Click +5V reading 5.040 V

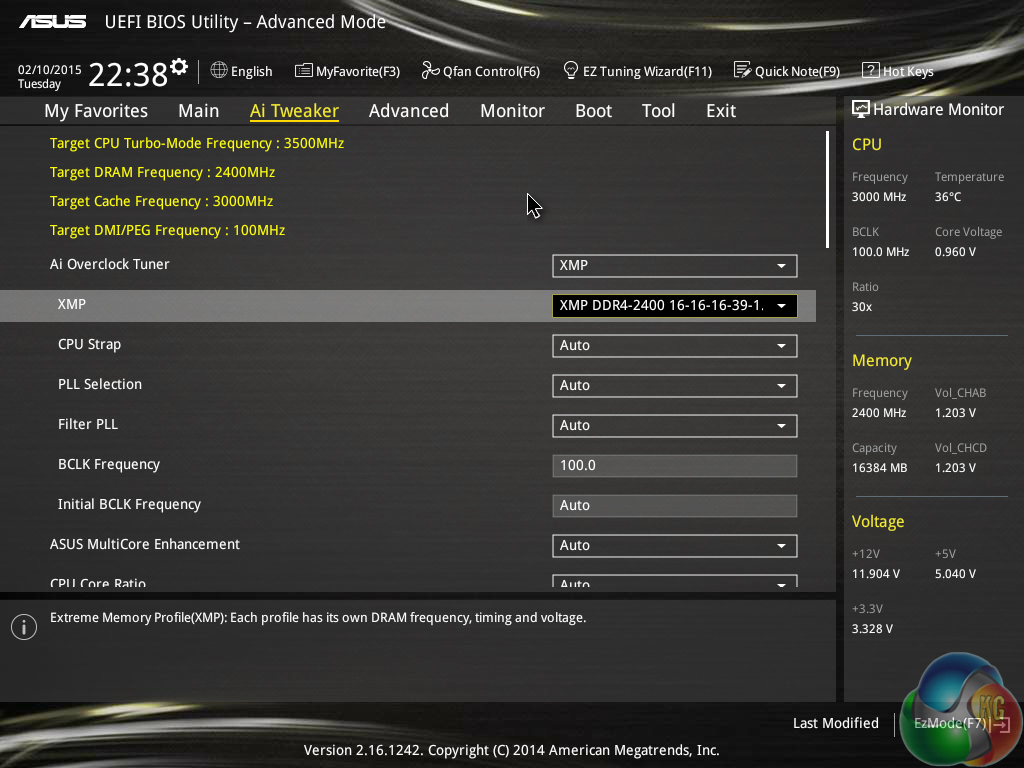955,573
